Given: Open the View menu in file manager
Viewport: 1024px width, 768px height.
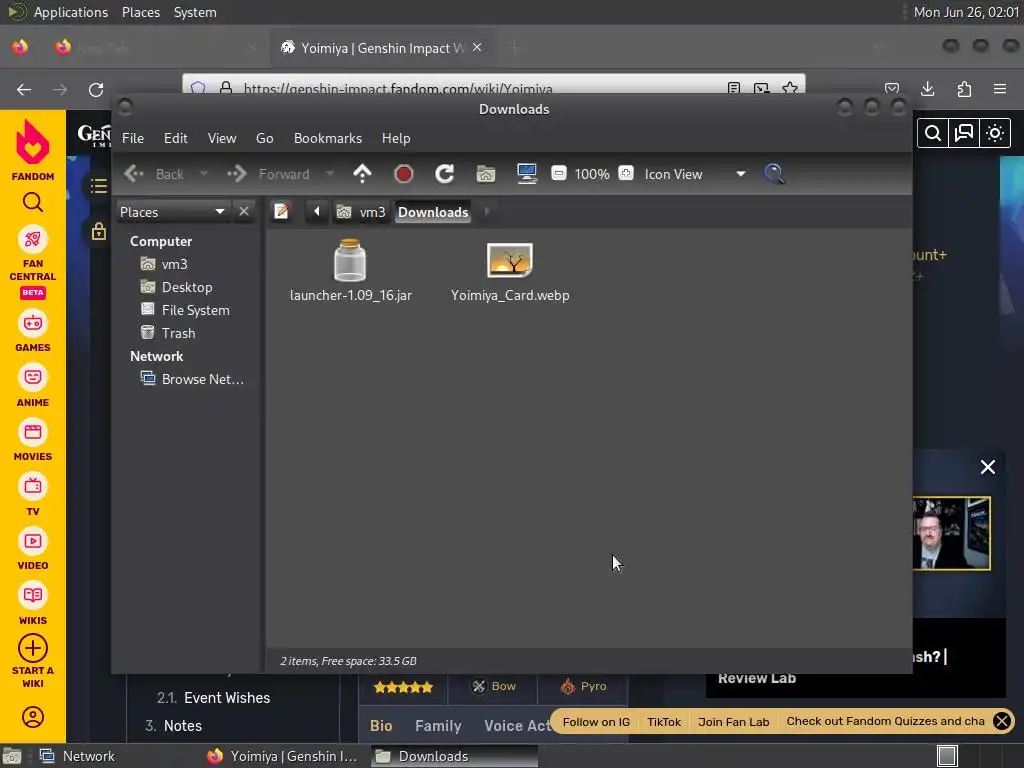Looking at the screenshot, I should pos(221,138).
